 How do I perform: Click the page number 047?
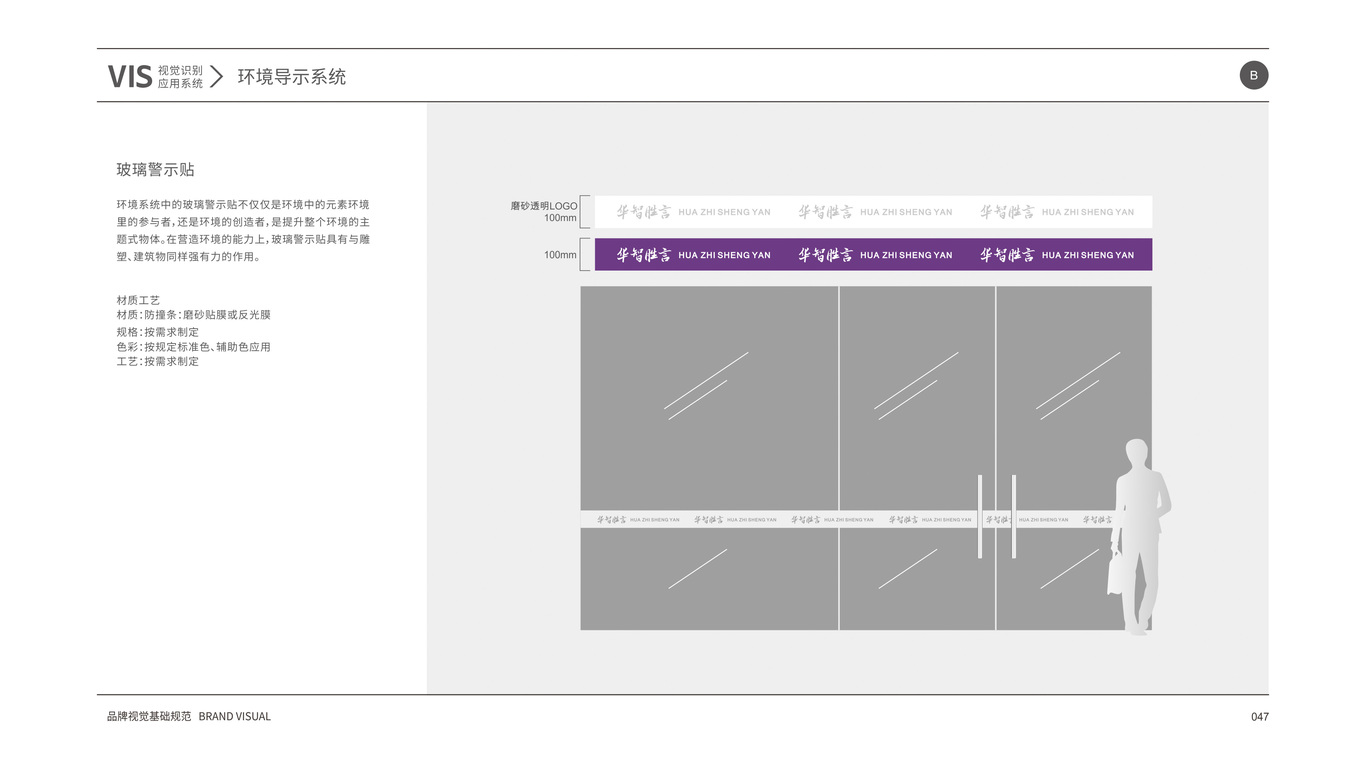(x=1259, y=716)
